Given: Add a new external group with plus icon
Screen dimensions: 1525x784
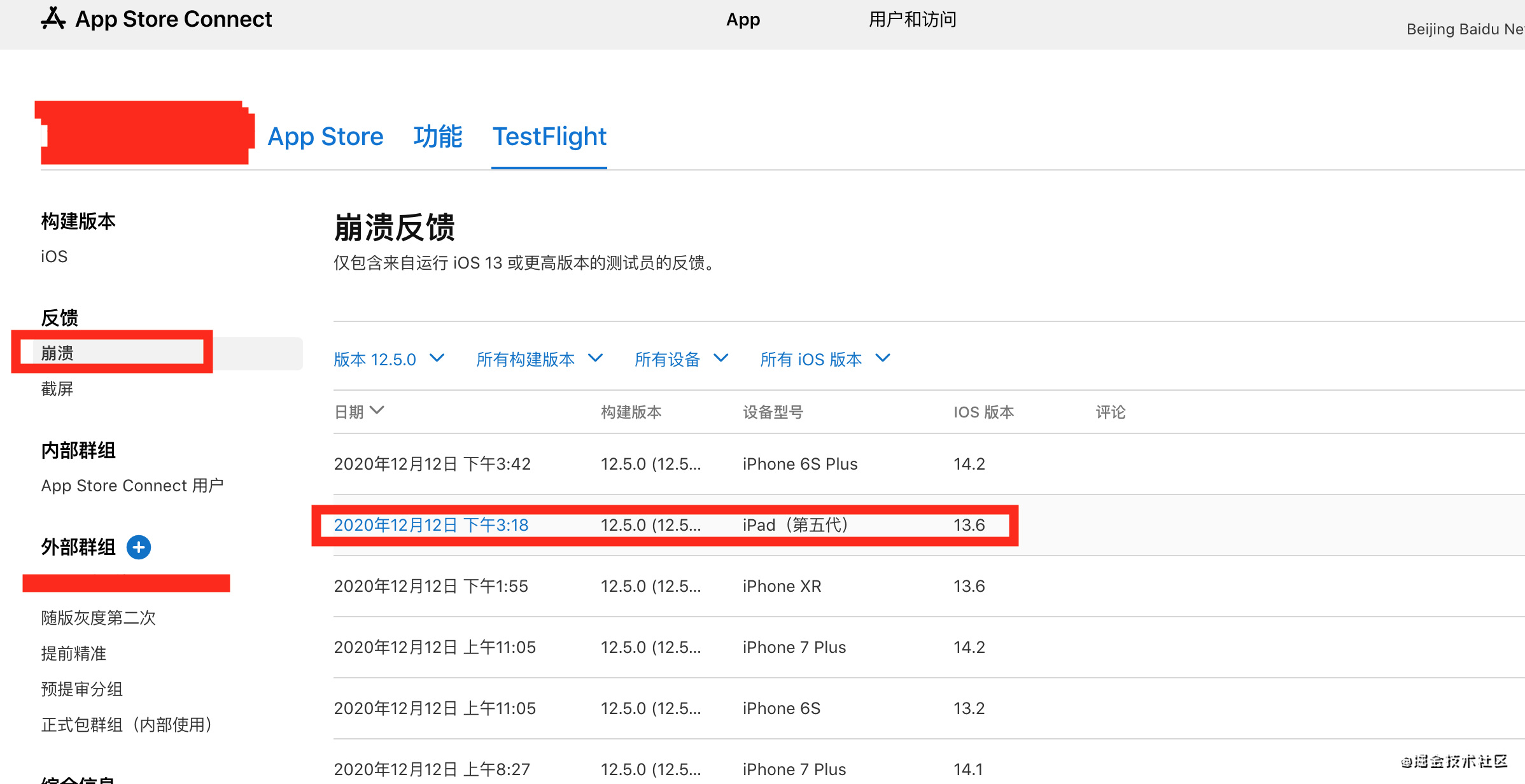Looking at the screenshot, I should (138, 547).
